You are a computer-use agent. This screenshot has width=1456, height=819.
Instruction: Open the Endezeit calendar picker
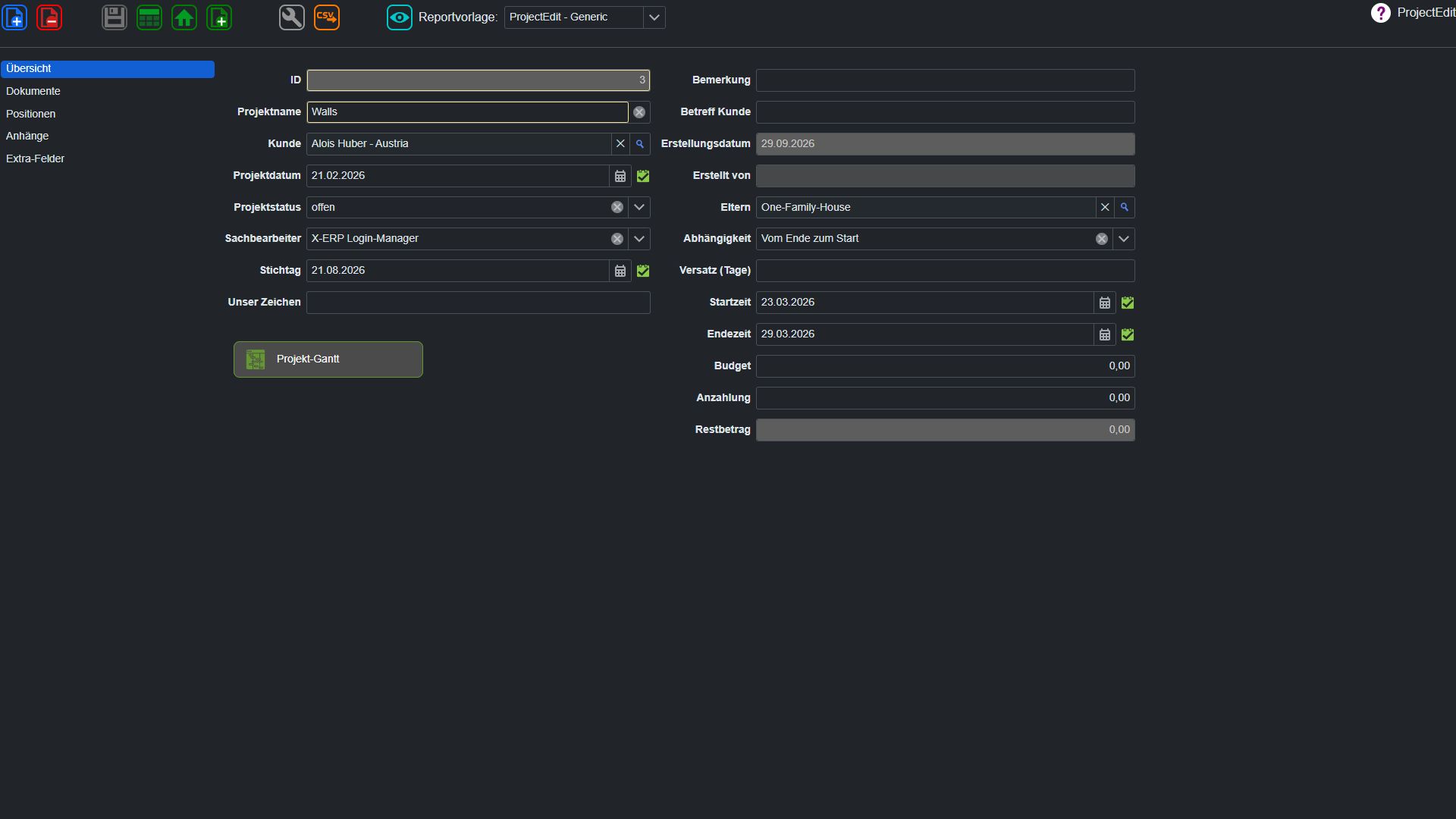click(x=1105, y=334)
